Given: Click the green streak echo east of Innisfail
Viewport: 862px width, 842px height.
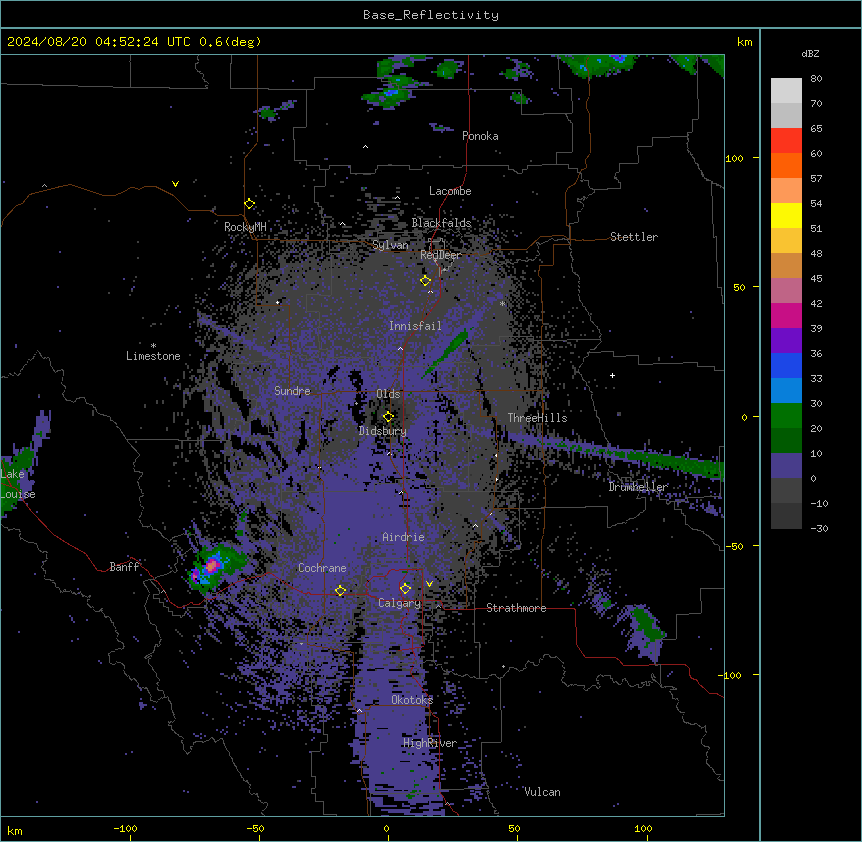Looking at the screenshot, I should coord(447,352).
